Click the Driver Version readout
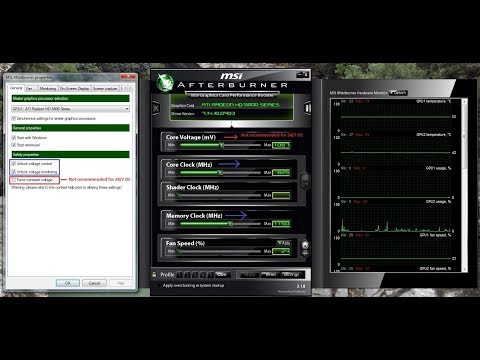This screenshot has height=360, width=480. click(219, 113)
